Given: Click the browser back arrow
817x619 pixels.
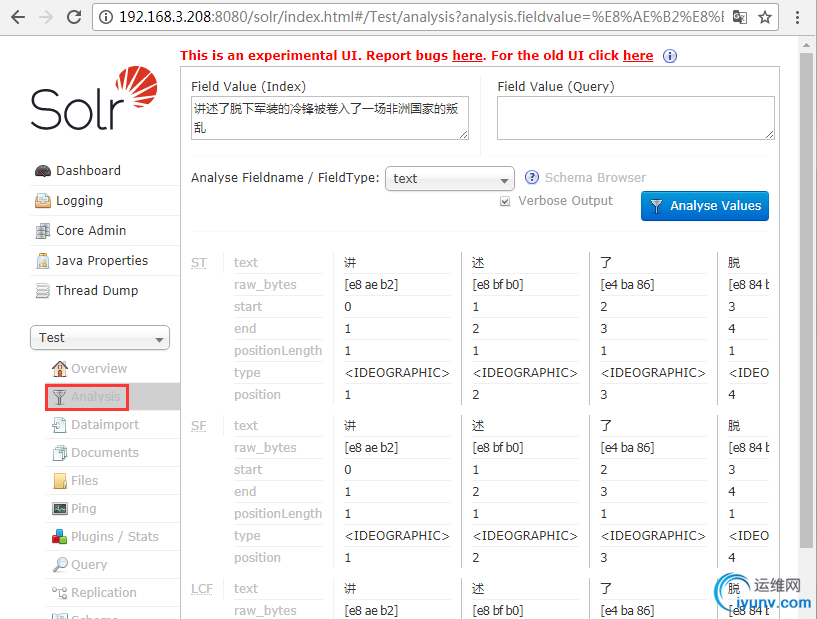Looking at the screenshot, I should 18,17.
